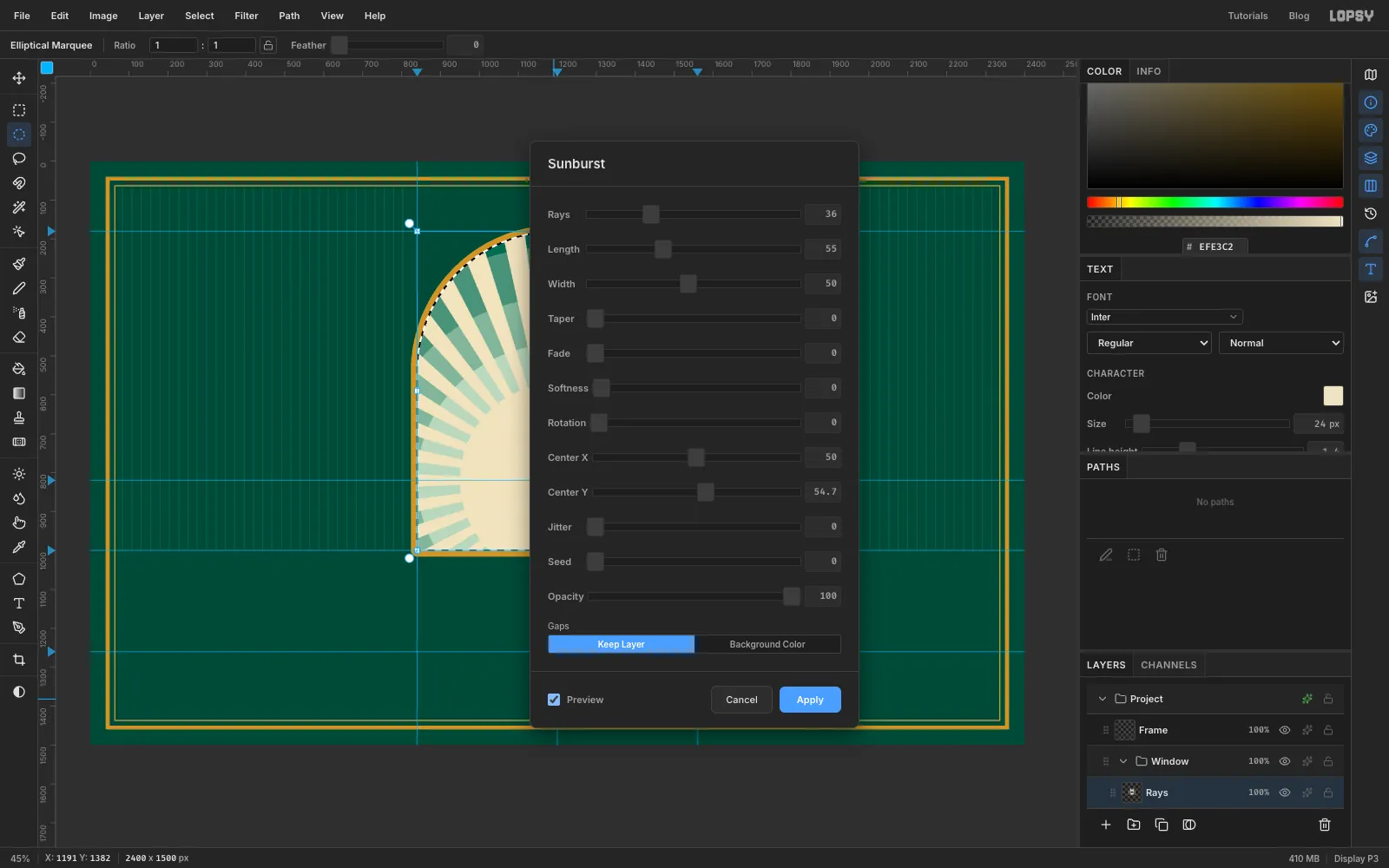Delete layer with trash icon in Layers
Image resolution: width=1389 pixels, height=868 pixels.
pos(1325,825)
